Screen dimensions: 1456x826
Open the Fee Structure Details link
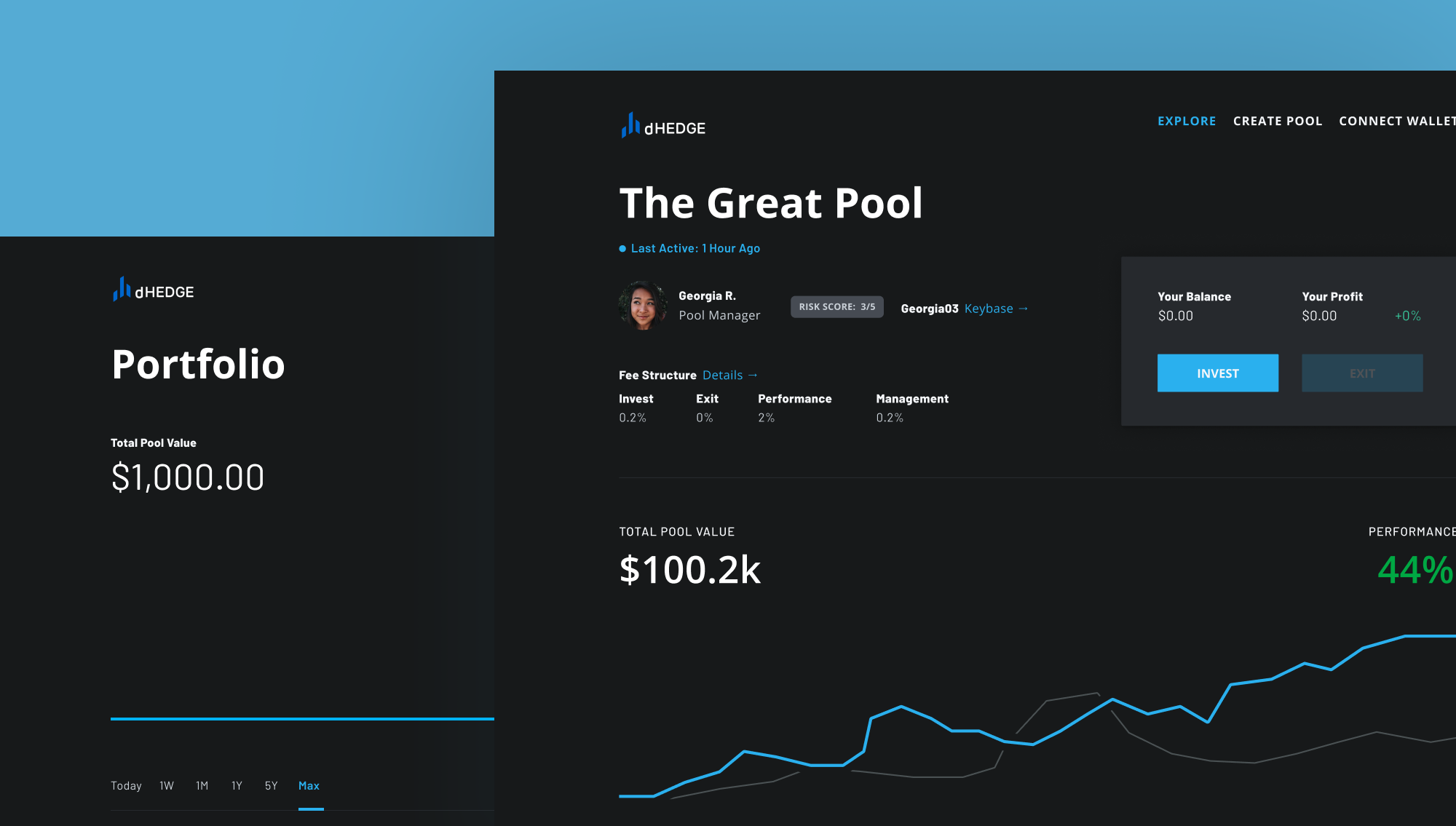click(x=722, y=376)
